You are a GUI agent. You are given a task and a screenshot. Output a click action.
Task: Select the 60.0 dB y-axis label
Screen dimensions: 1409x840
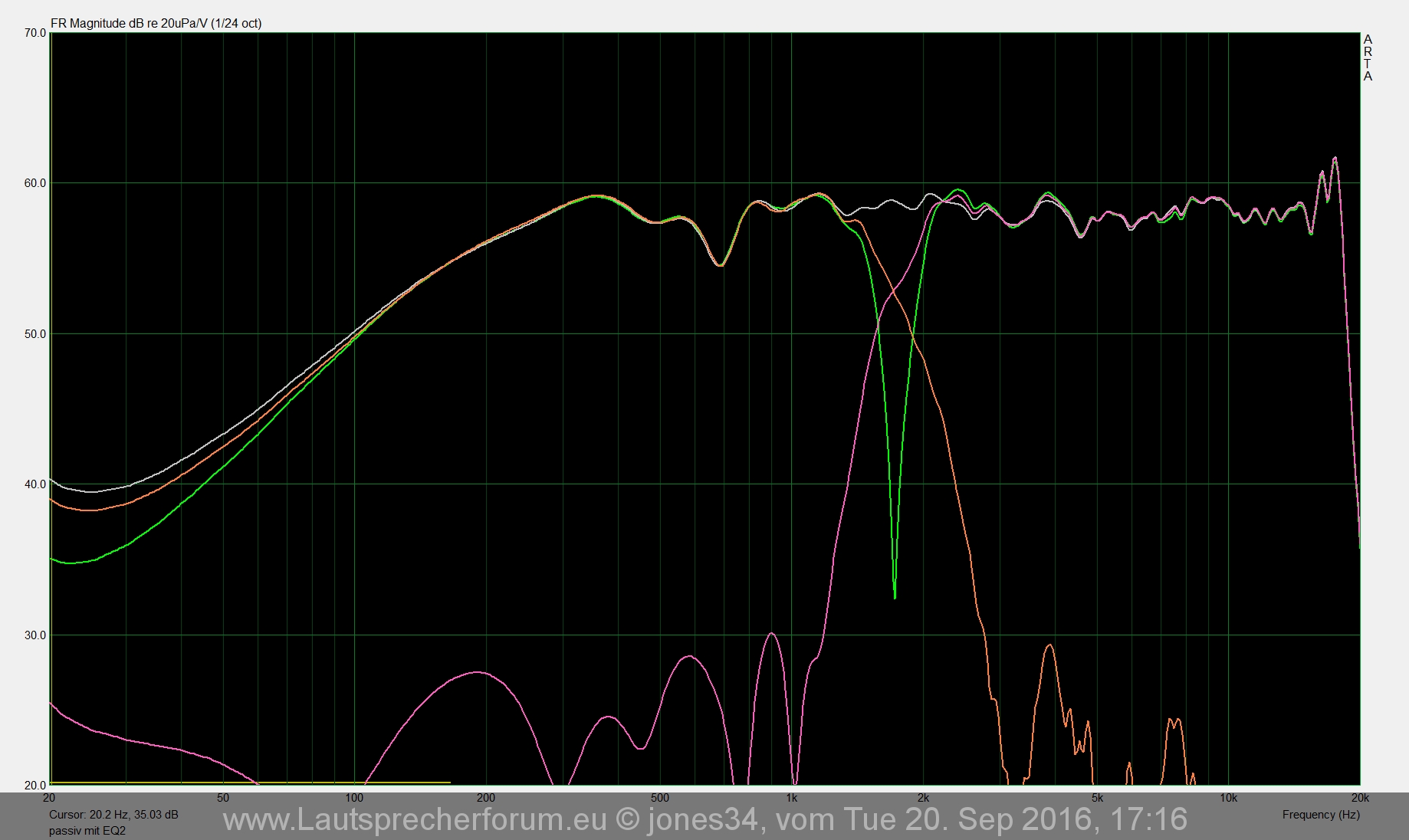35,183
